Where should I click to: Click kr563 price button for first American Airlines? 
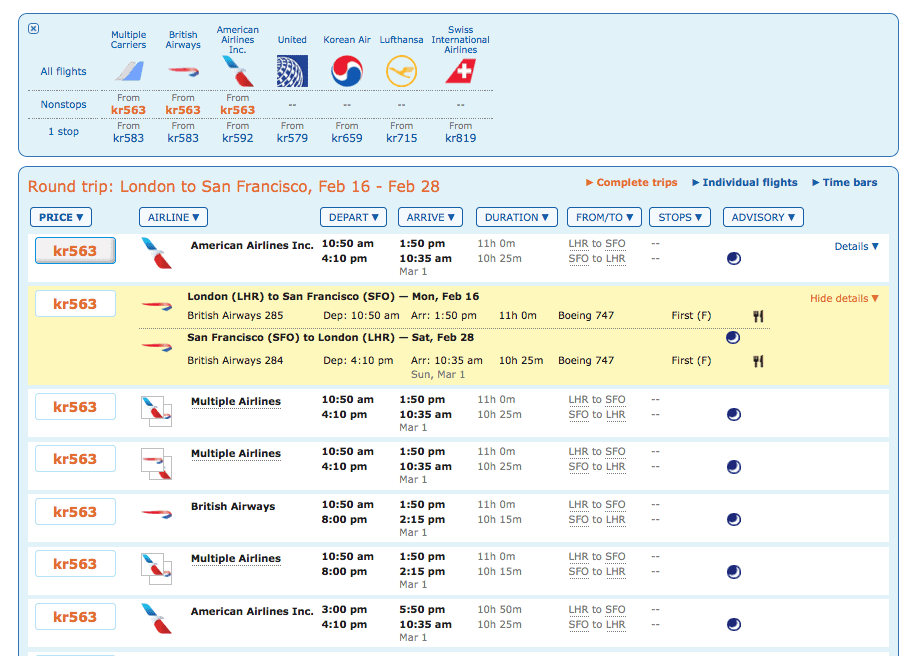pos(75,251)
